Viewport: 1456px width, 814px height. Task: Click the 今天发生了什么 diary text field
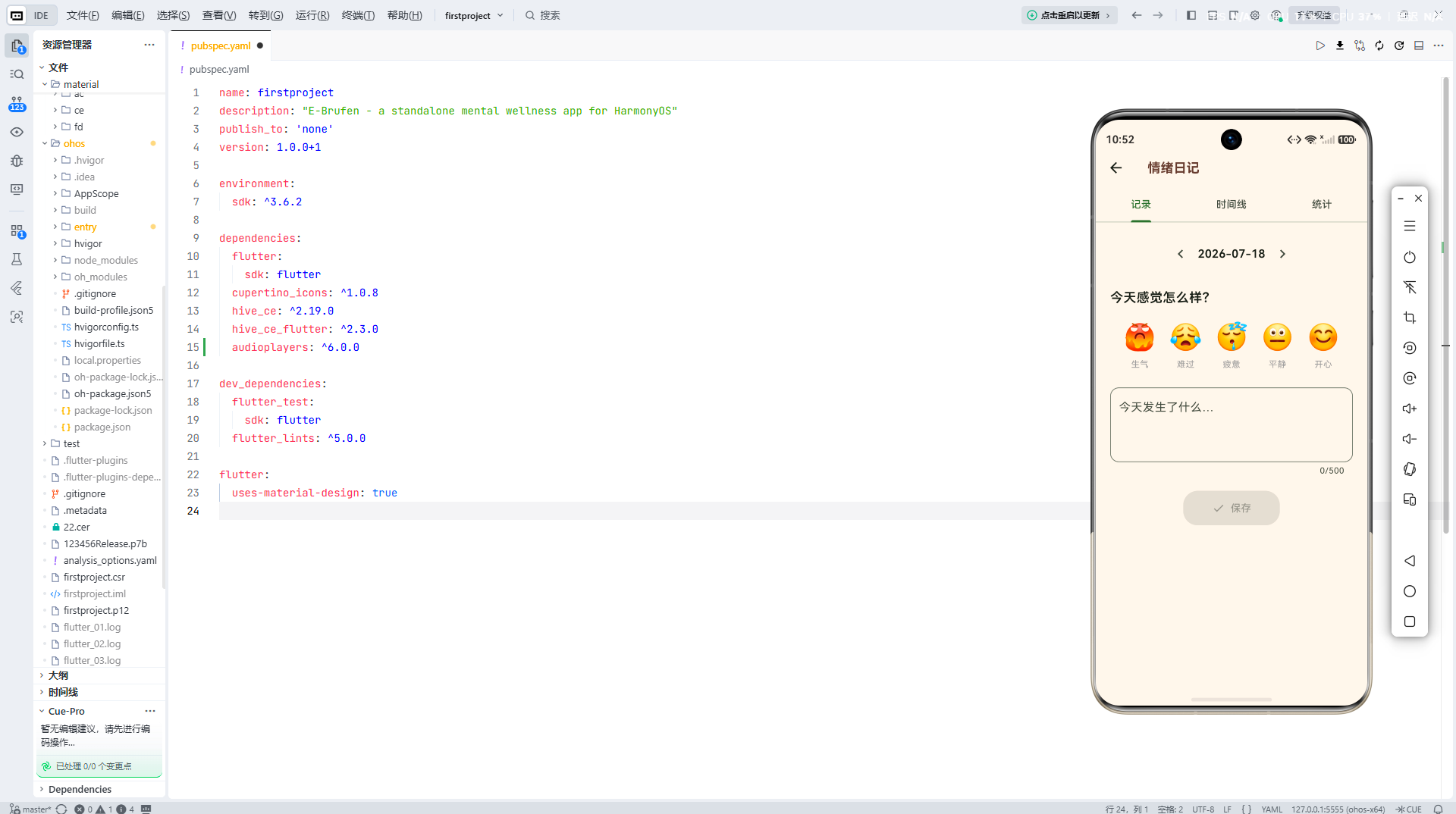tap(1232, 424)
